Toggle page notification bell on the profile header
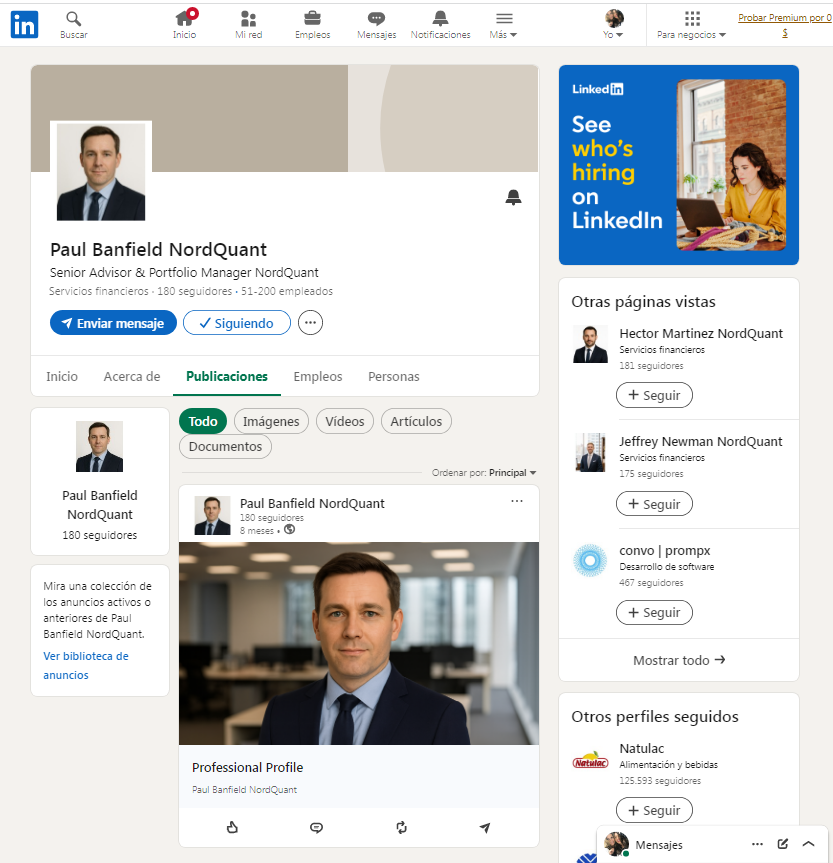833x863 pixels. coord(513,197)
